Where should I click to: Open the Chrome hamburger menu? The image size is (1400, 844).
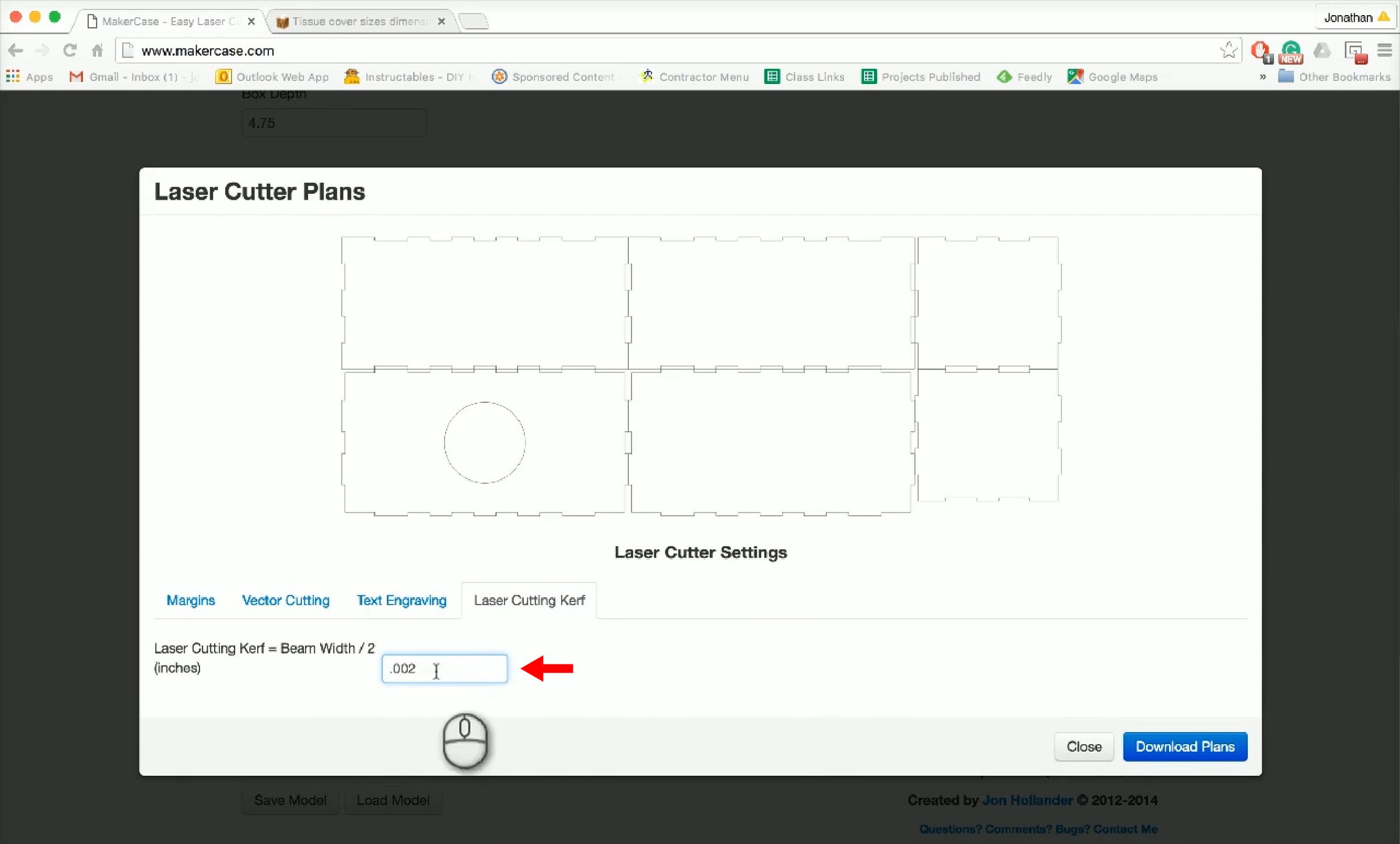pos(1384,51)
